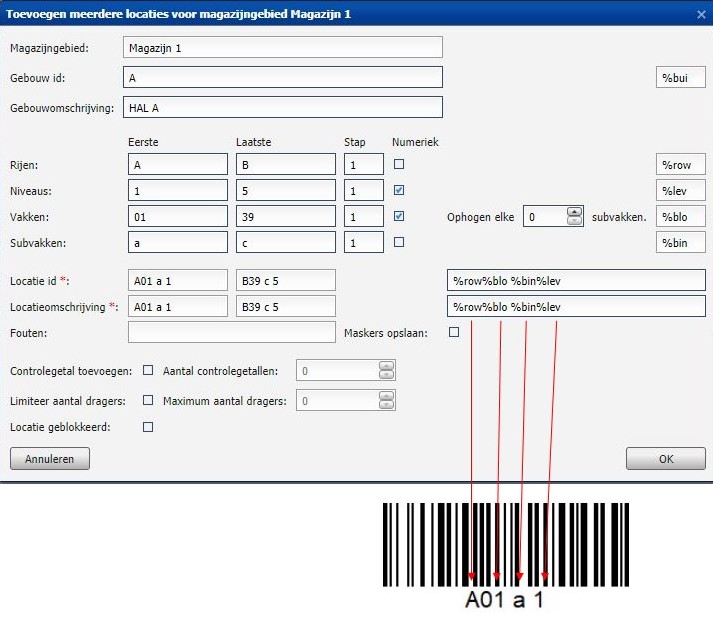Click the Vakken Eerste field
The image size is (713, 622).
pyautogui.click(x=178, y=216)
